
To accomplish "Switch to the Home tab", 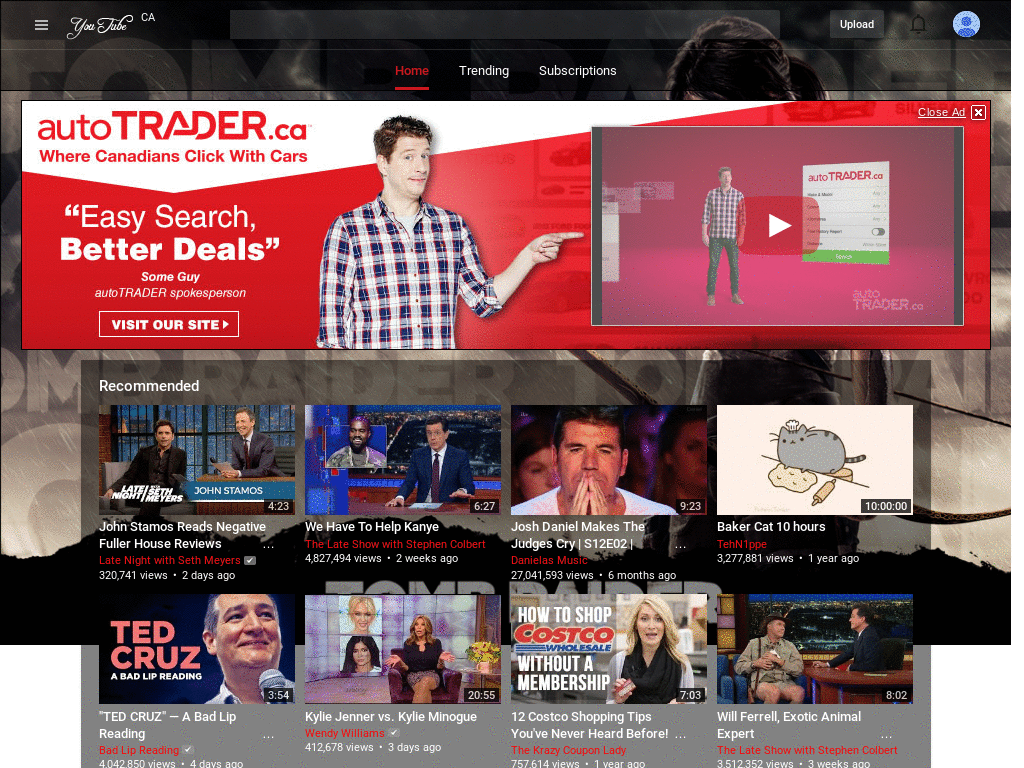I will pos(411,71).
